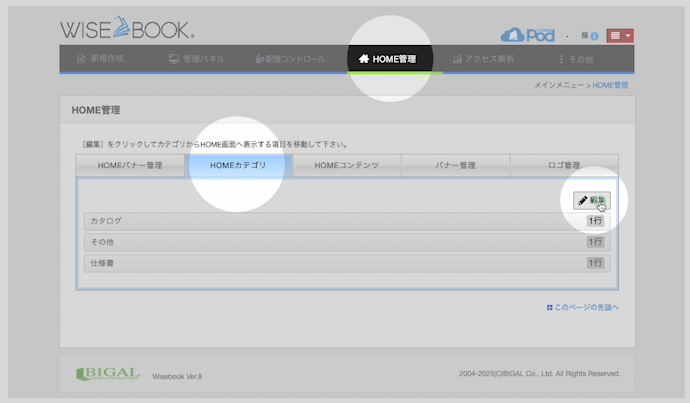Click the 1行 badge on 仕様書 row
The height and width of the screenshot is (403, 690).
[595, 263]
